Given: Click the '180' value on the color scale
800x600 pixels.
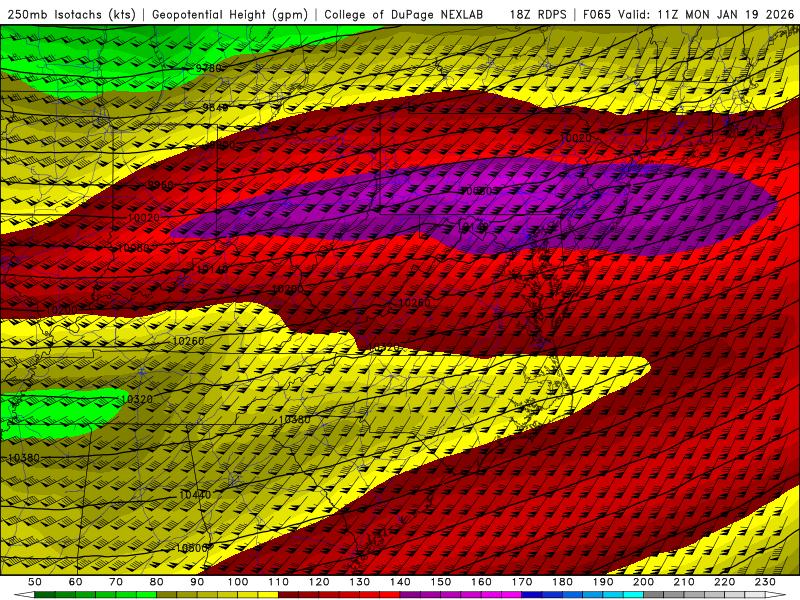Looking at the screenshot, I should point(562,582).
